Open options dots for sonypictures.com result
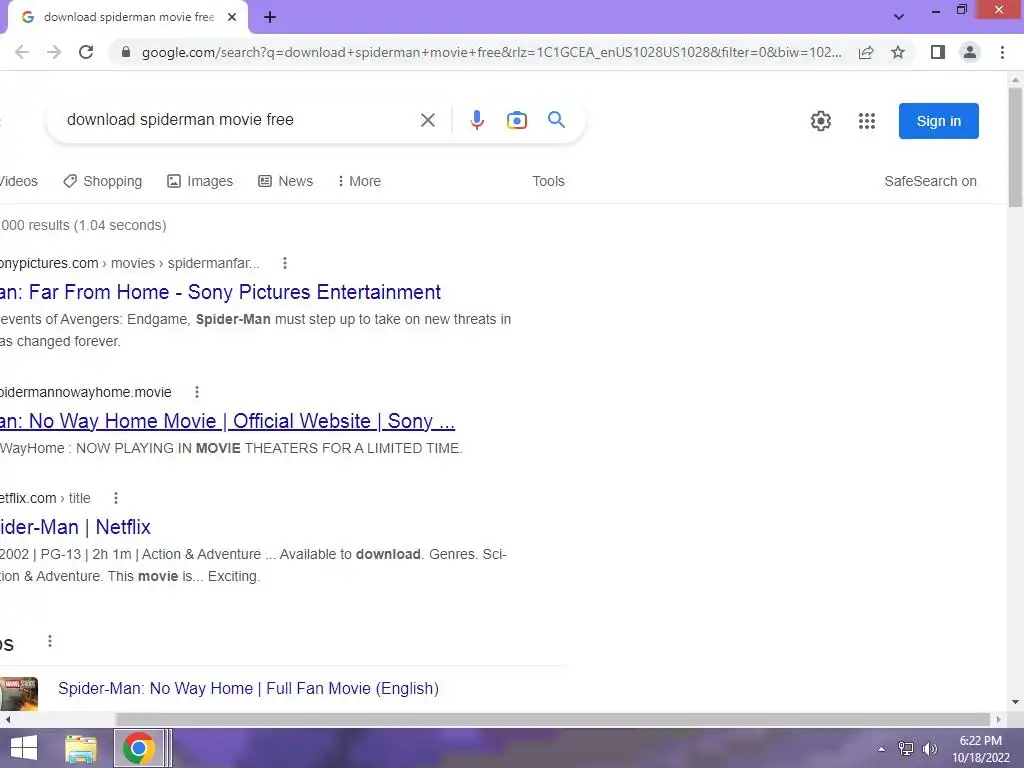Image resolution: width=1024 pixels, height=768 pixels. point(285,263)
